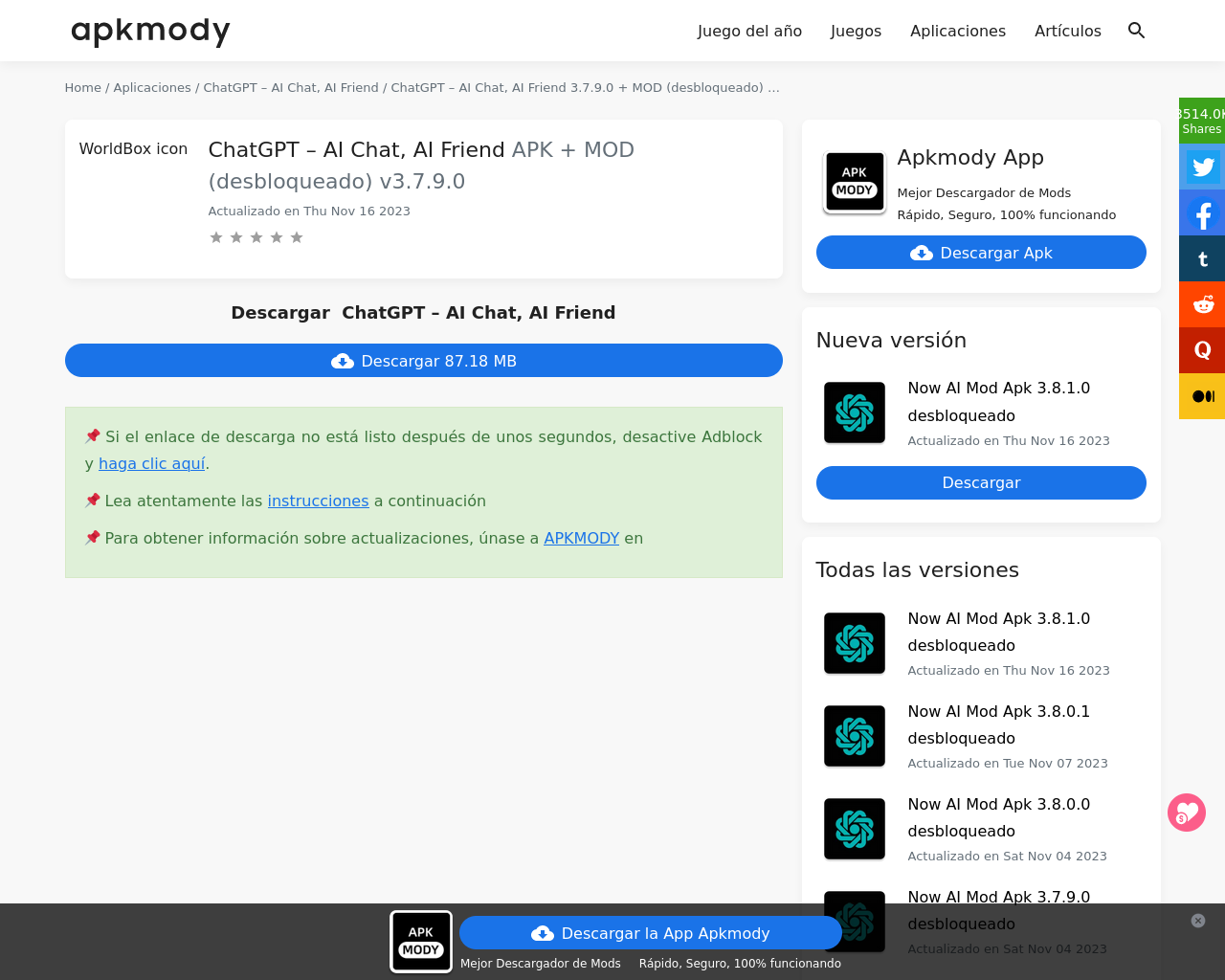
Task: Click the apkmody site logo
Action: (x=150, y=31)
